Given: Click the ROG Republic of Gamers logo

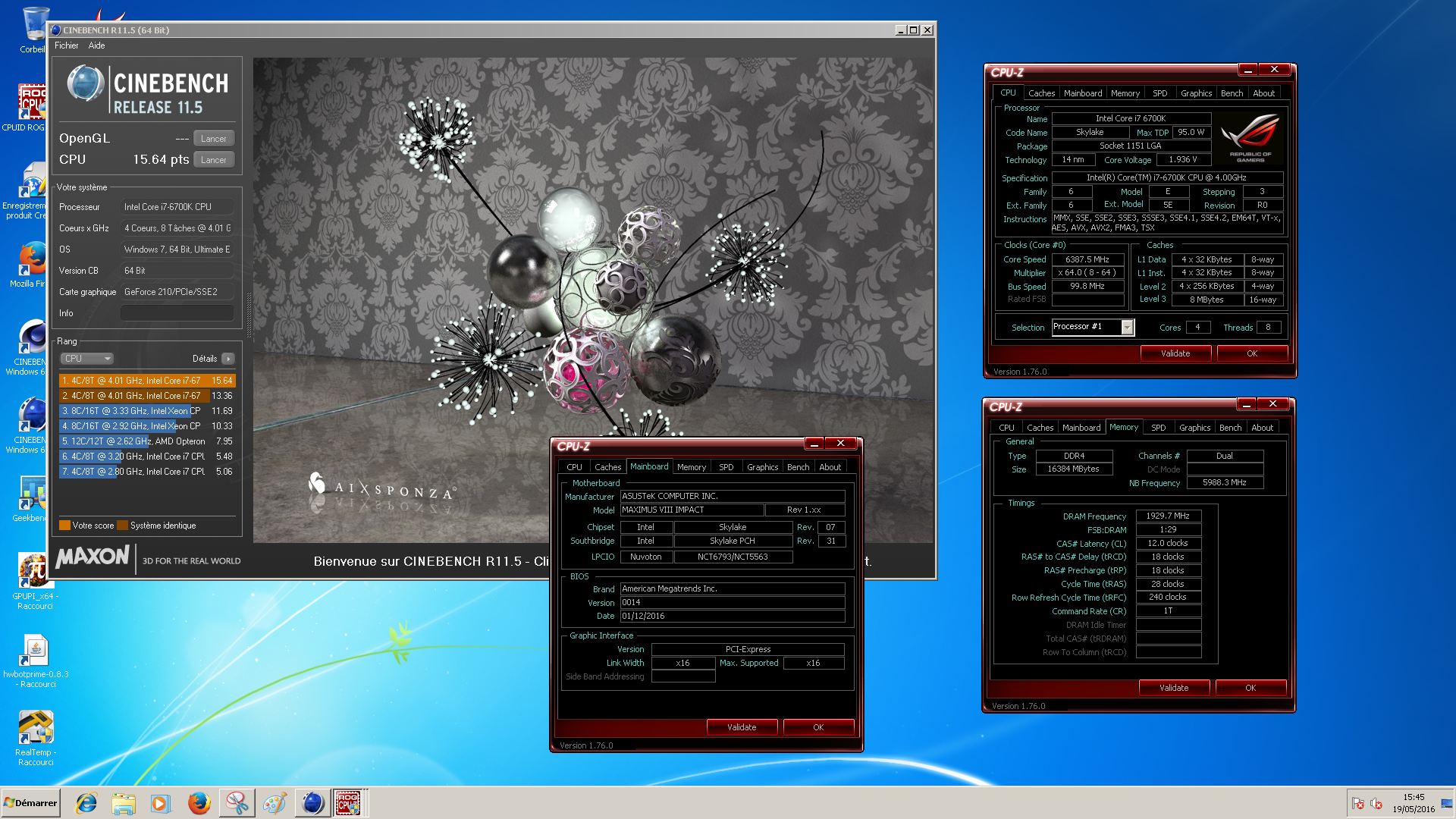Looking at the screenshot, I should click(1250, 137).
